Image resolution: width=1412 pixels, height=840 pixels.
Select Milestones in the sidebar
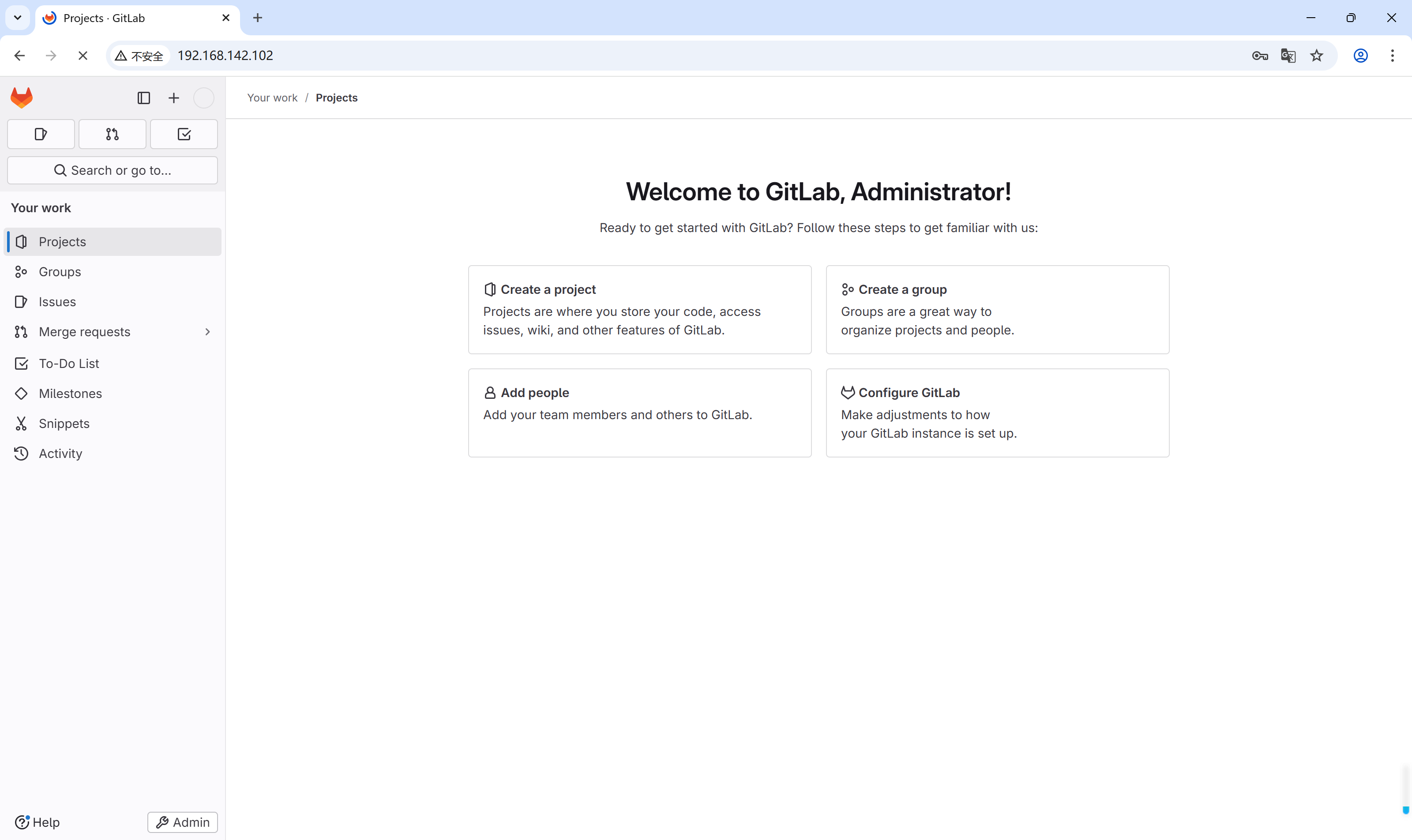click(70, 394)
